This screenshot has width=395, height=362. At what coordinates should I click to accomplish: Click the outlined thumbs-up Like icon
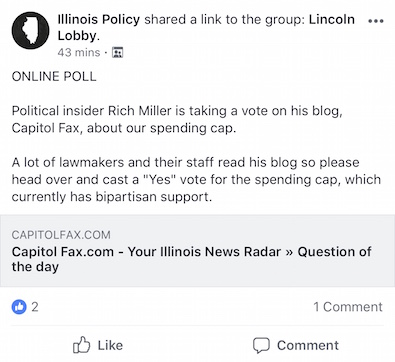coord(81,345)
